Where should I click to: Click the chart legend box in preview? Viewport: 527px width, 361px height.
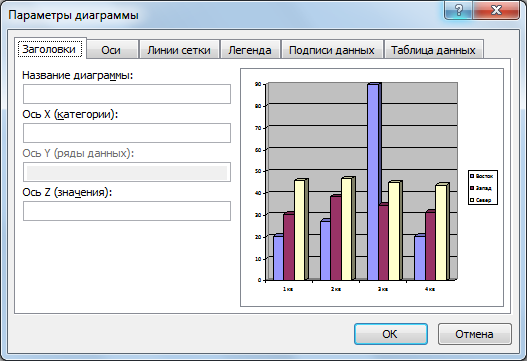click(483, 188)
